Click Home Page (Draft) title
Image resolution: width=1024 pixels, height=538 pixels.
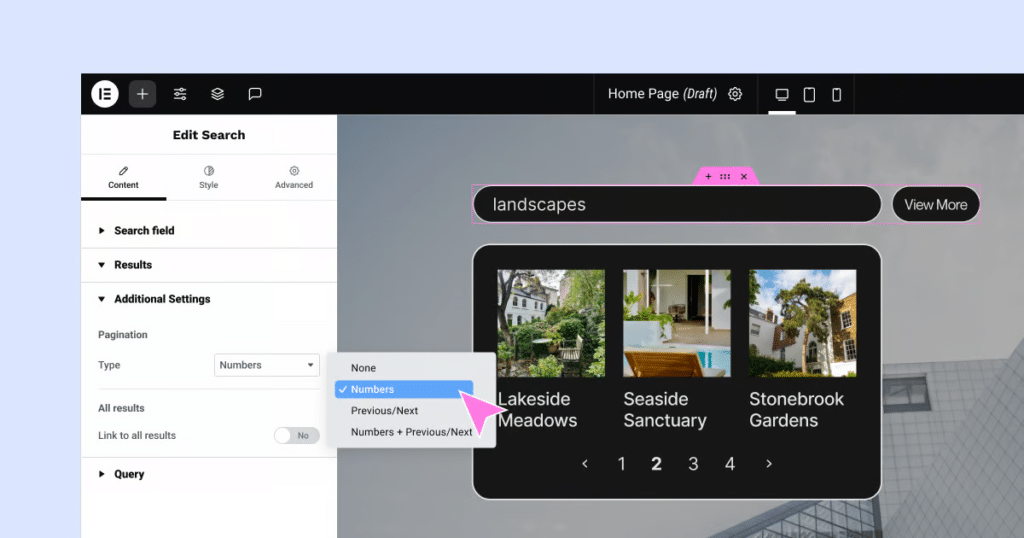coord(662,94)
